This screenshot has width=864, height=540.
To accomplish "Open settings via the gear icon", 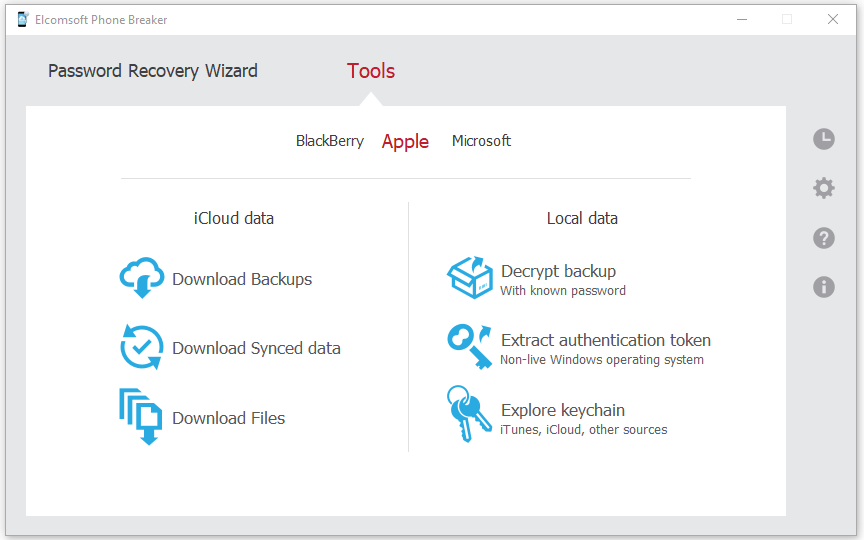I will pos(824,188).
